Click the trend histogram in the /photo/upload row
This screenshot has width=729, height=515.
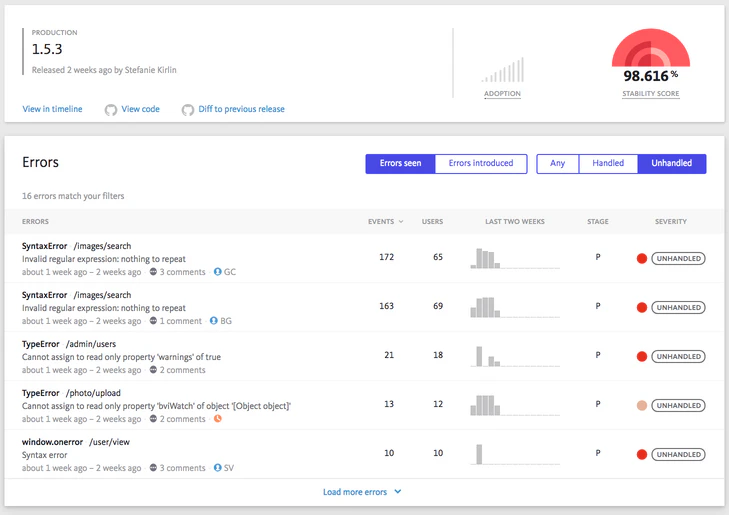515,405
